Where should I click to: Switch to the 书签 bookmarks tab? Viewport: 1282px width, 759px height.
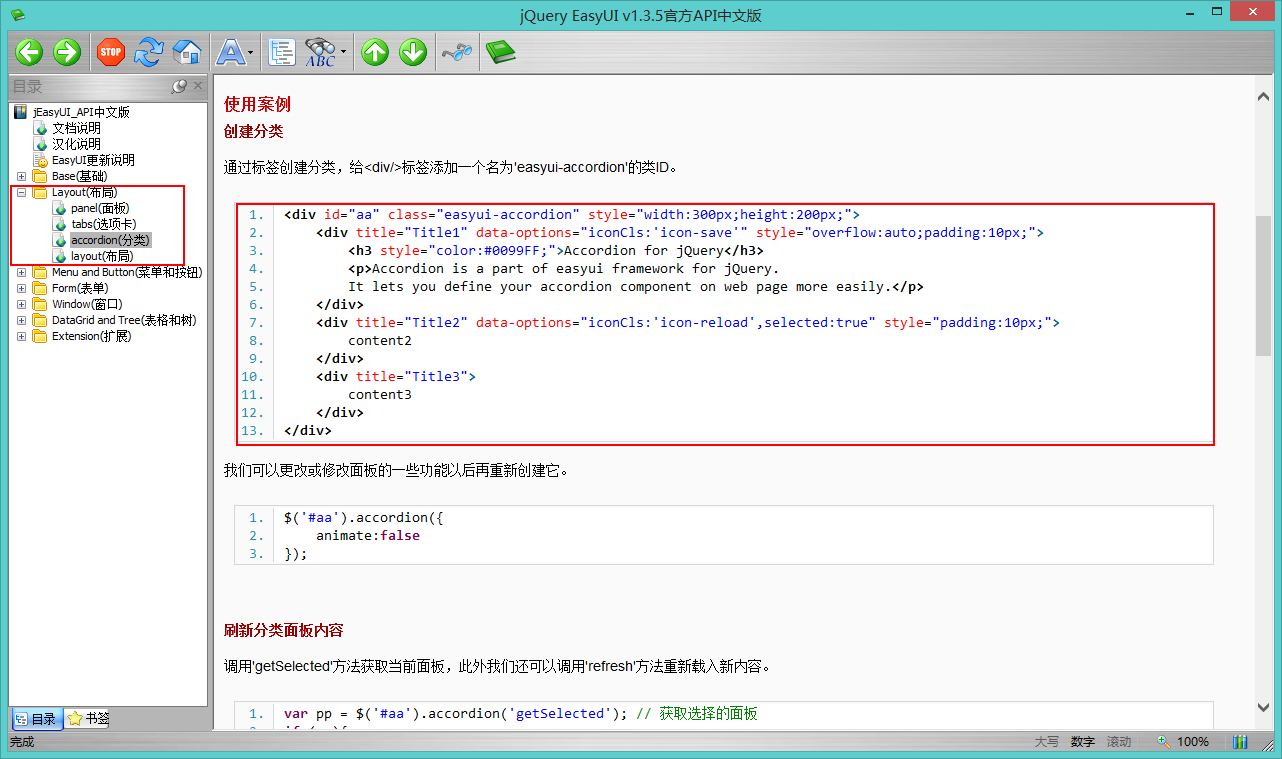click(88, 718)
